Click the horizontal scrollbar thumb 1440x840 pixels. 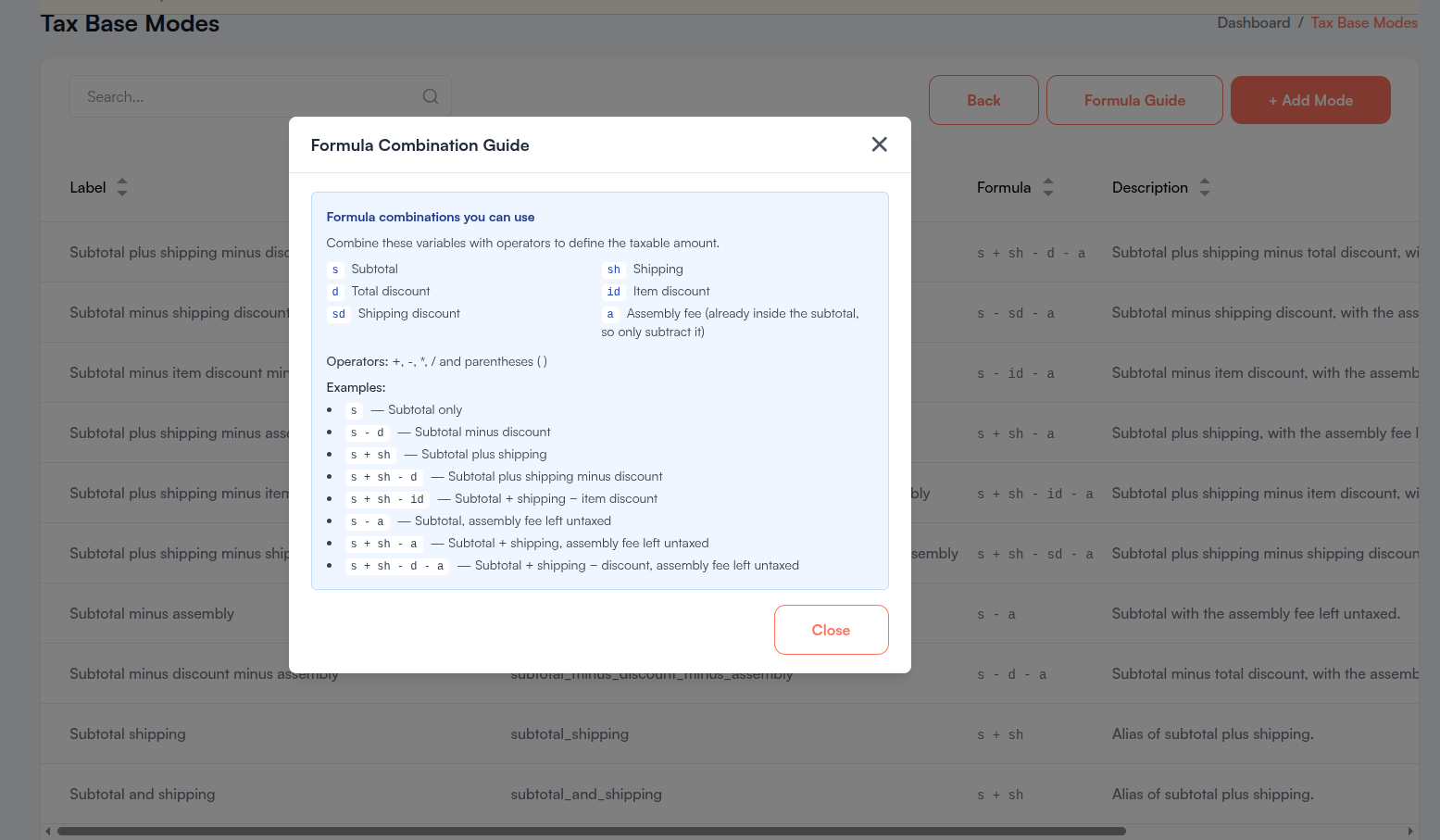coord(591,831)
